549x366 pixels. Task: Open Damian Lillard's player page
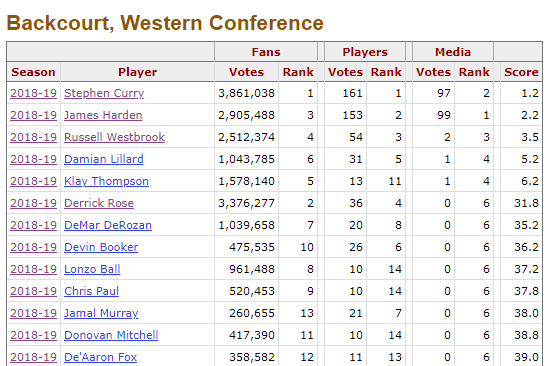click(x=104, y=159)
